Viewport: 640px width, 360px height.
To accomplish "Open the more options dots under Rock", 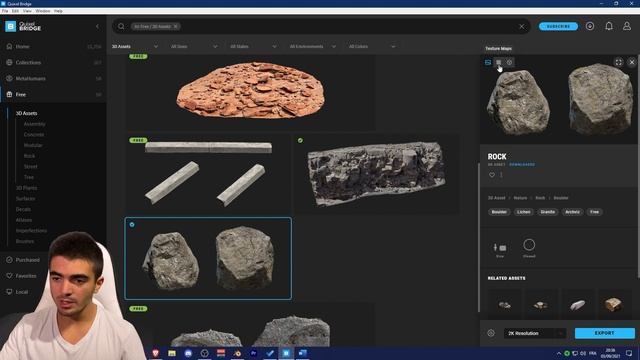I will [501, 175].
